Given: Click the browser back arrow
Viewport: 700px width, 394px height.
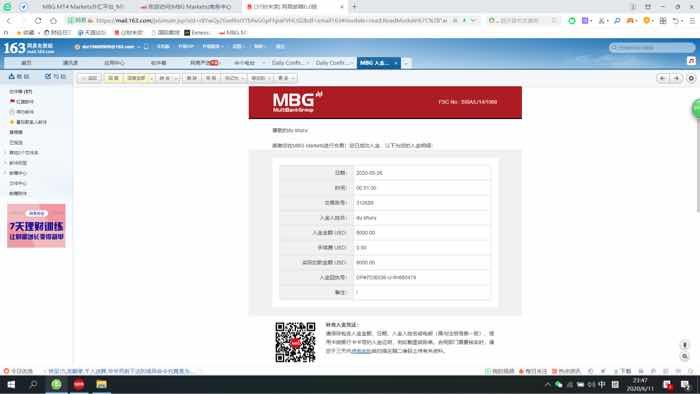Looking at the screenshot, I should 9,21.
